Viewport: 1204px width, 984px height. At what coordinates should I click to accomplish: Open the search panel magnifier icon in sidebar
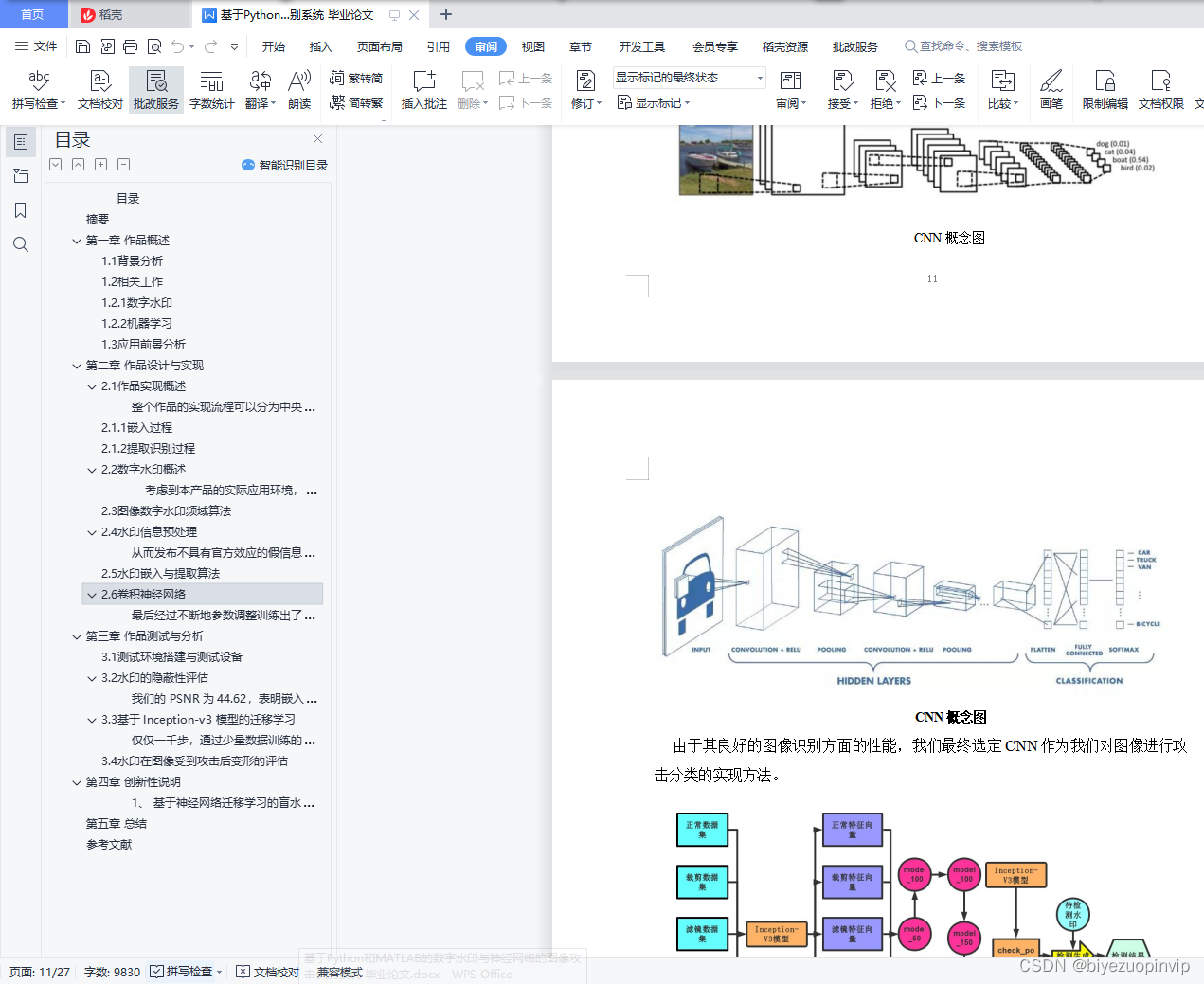(21, 244)
